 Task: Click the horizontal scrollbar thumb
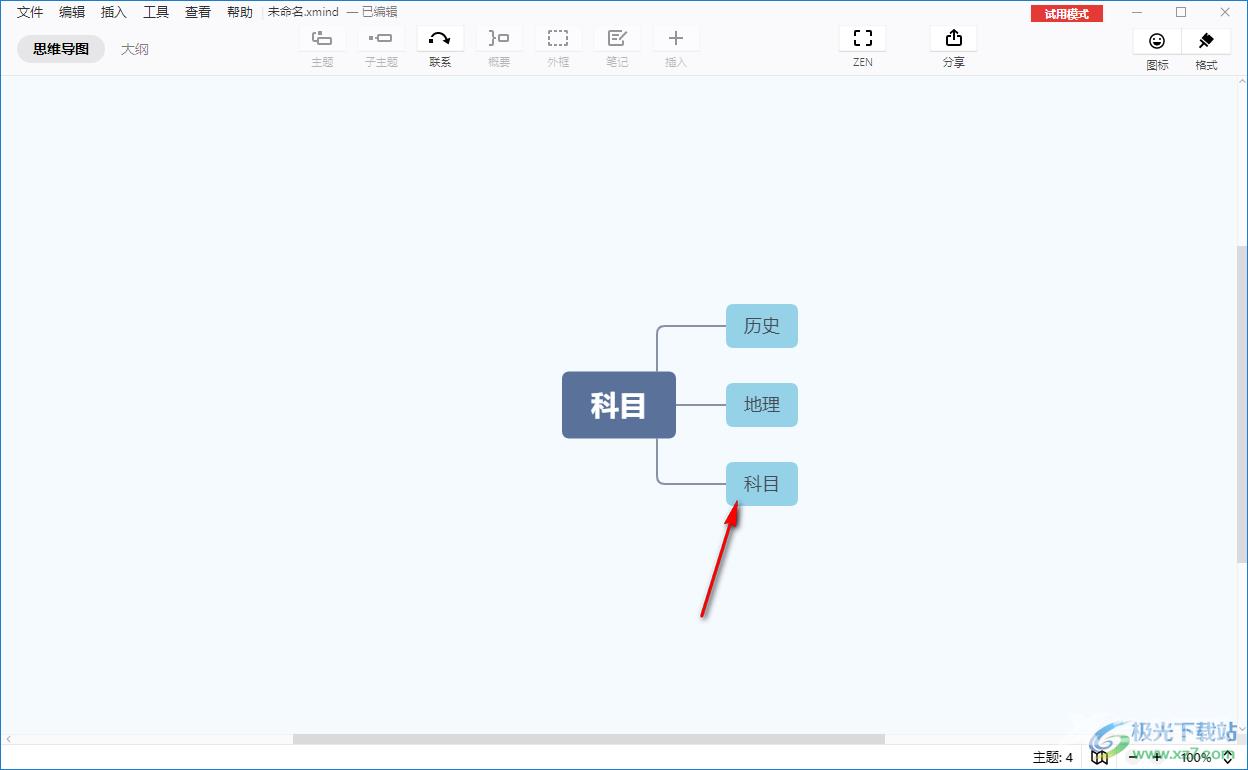click(x=589, y=739)
